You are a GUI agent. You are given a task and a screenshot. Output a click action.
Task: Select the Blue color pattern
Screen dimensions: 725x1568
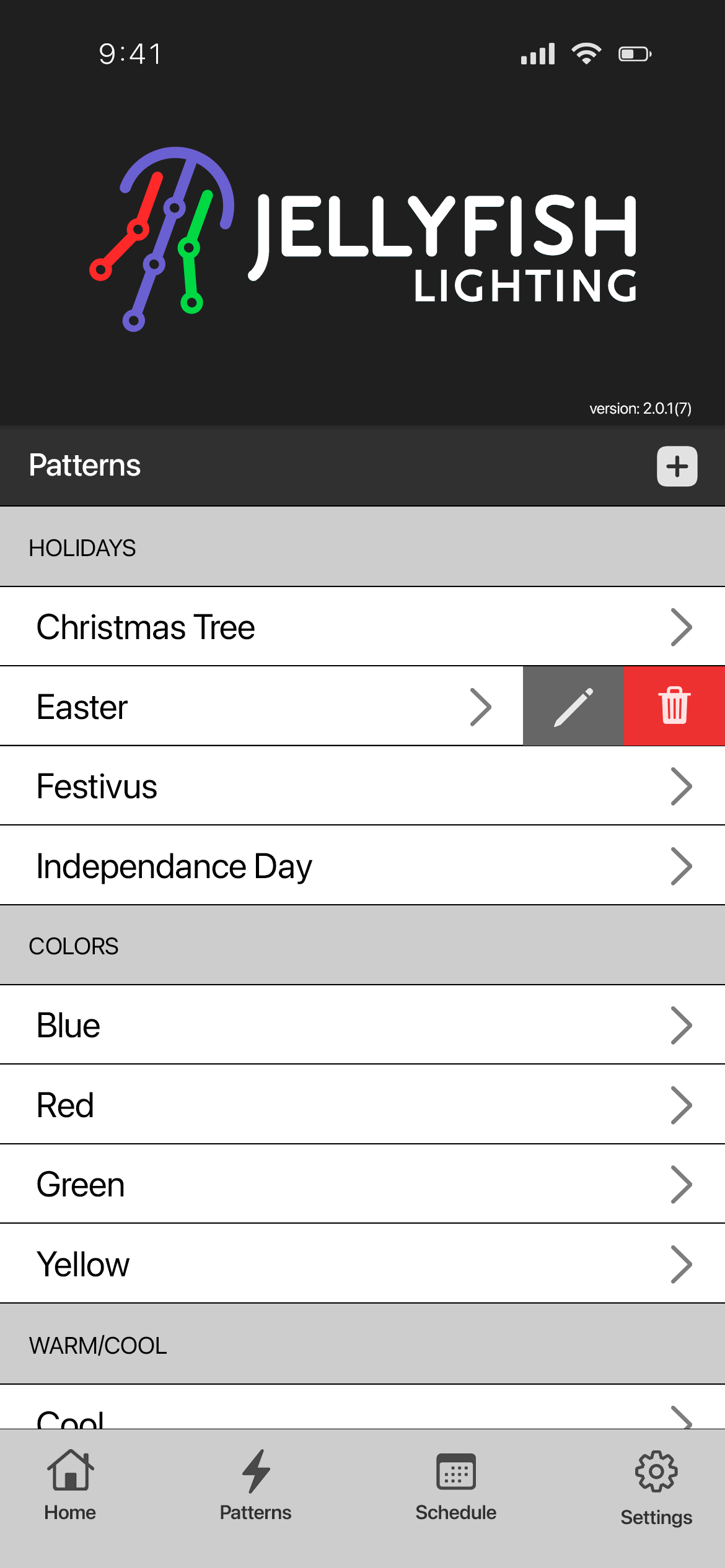pyautogui.click(x=362, y=1026)
